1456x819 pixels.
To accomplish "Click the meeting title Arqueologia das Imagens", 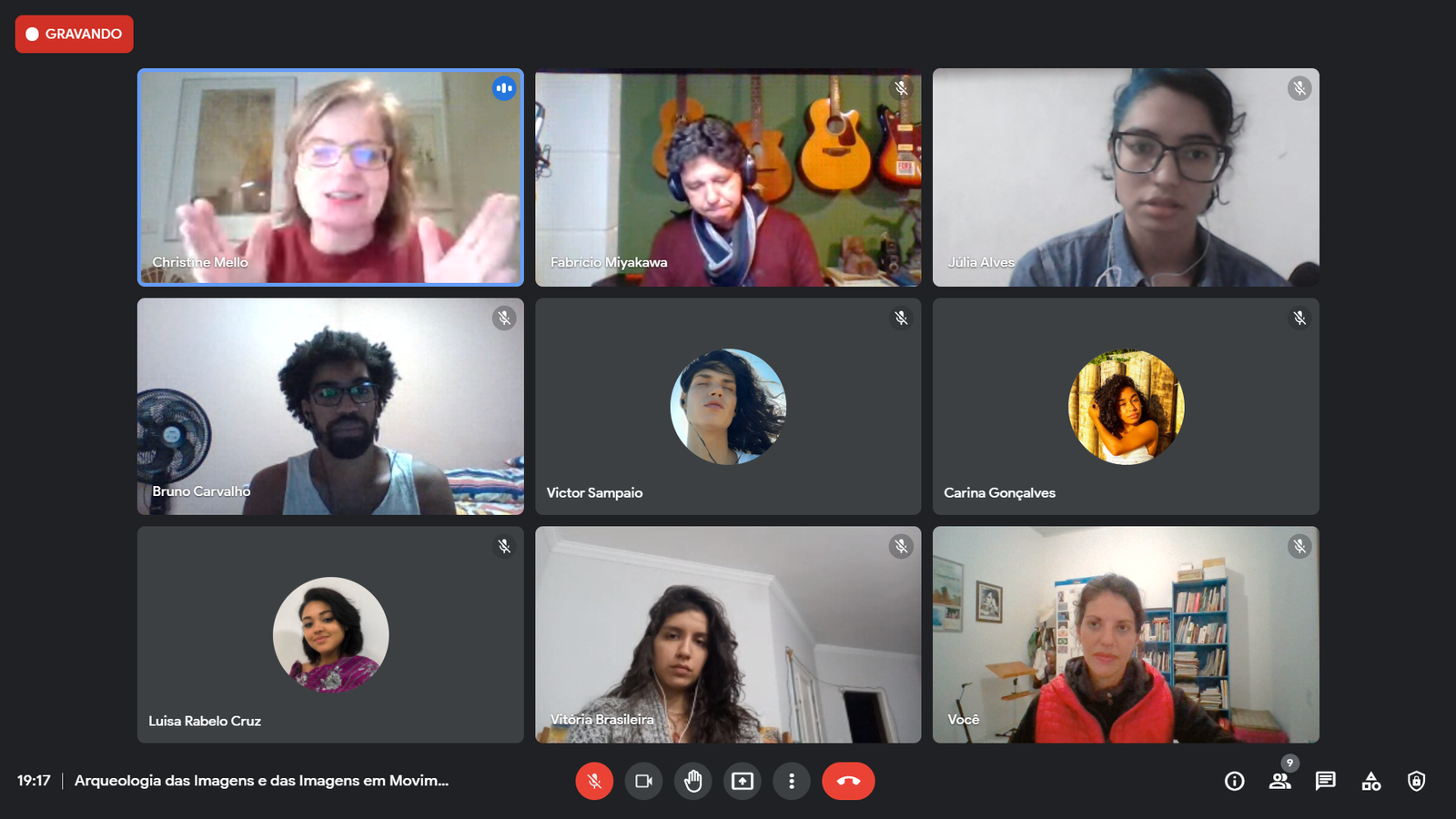I will [261, 781].
